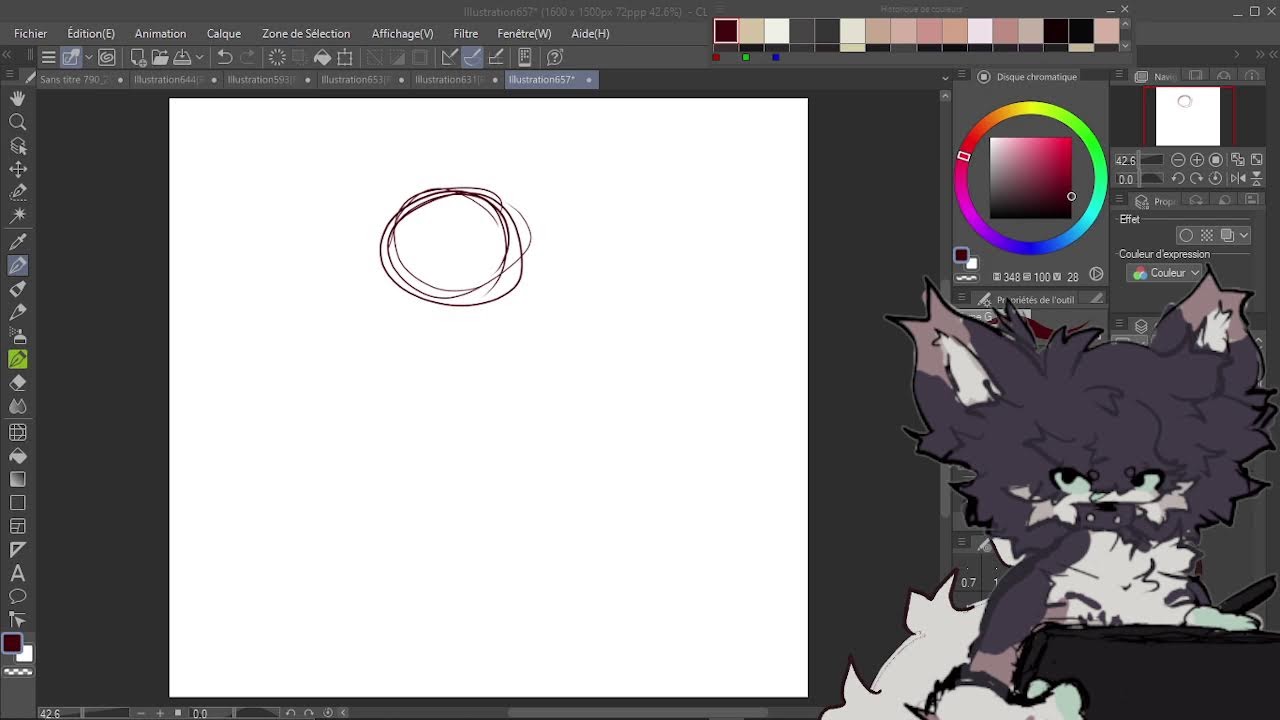
Task: Click the main foreground color in toolbox
Action: point(12,645)
